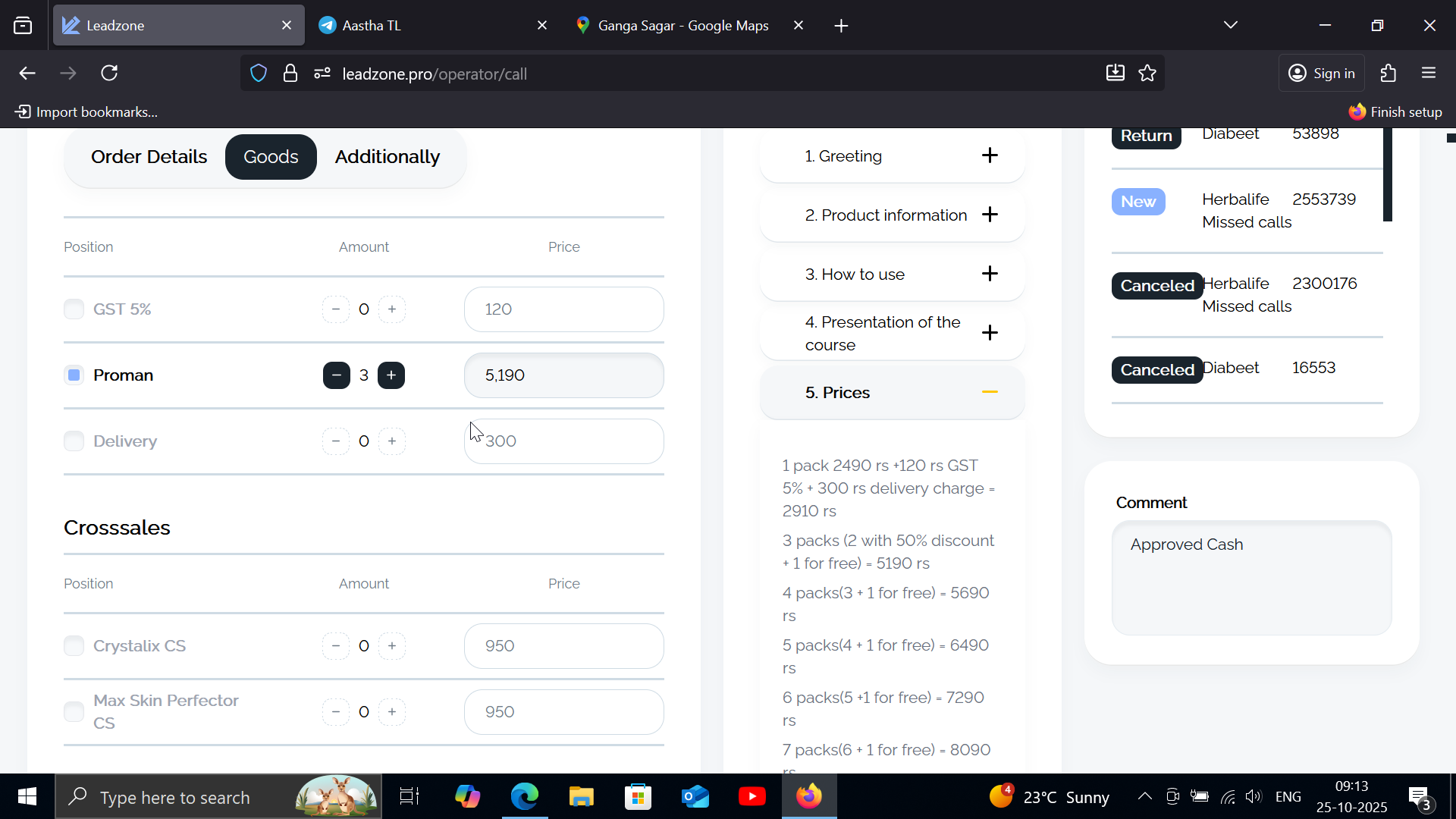The width and height of the screenshot is (1456, 819).
Task: Click the Sign in button
Action: (1322, 74)
